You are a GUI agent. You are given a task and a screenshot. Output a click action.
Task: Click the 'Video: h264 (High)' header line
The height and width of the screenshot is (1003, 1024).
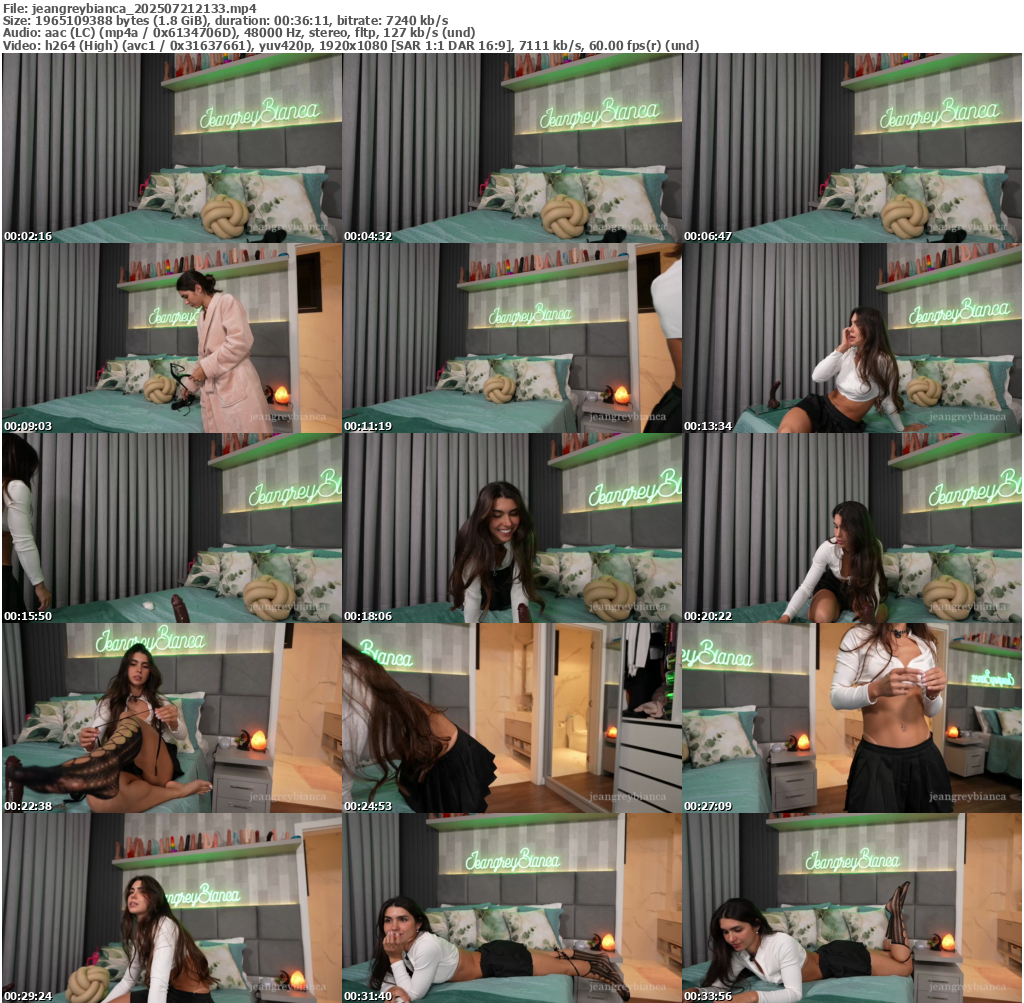click(351, 46)
